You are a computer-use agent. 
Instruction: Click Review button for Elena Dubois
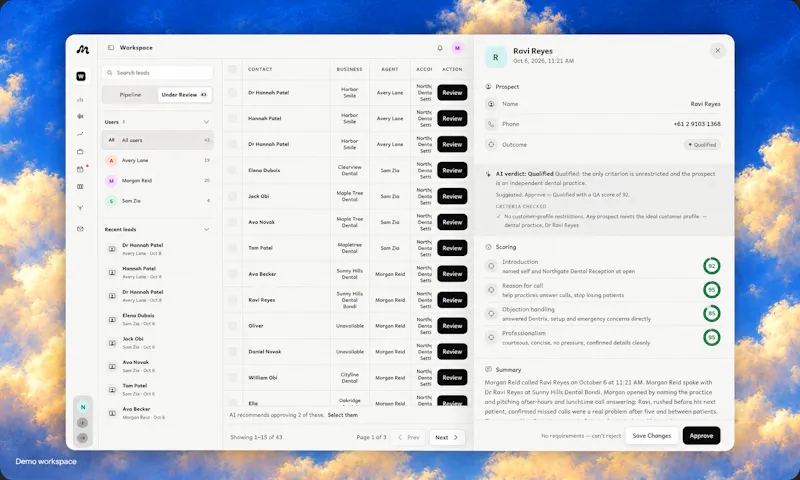(452, 170)
